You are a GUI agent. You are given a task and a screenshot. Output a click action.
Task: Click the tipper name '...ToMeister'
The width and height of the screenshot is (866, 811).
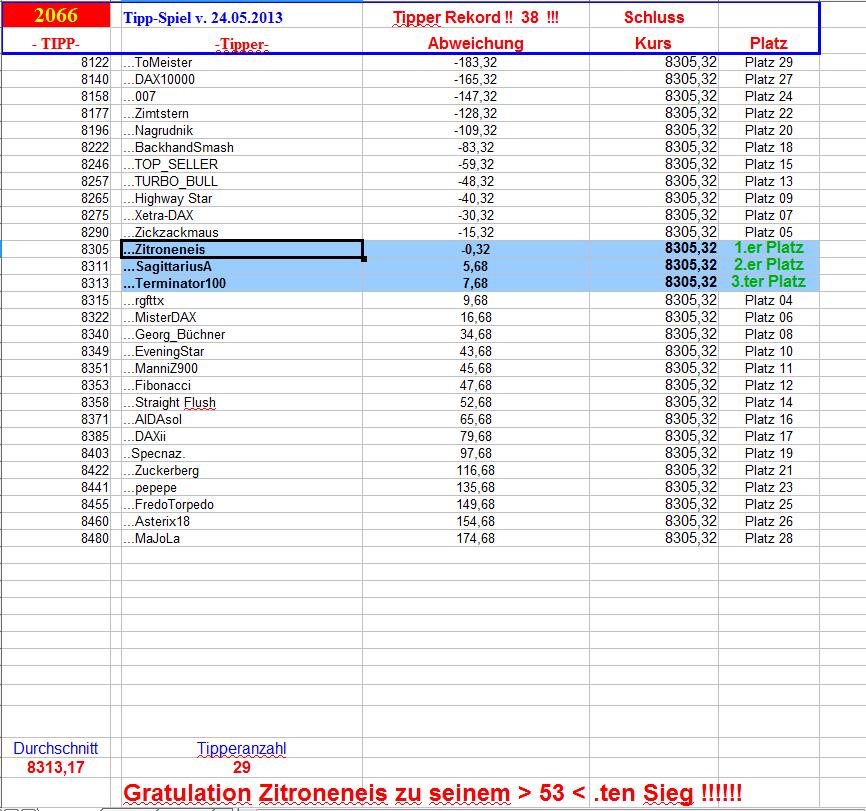242,62
